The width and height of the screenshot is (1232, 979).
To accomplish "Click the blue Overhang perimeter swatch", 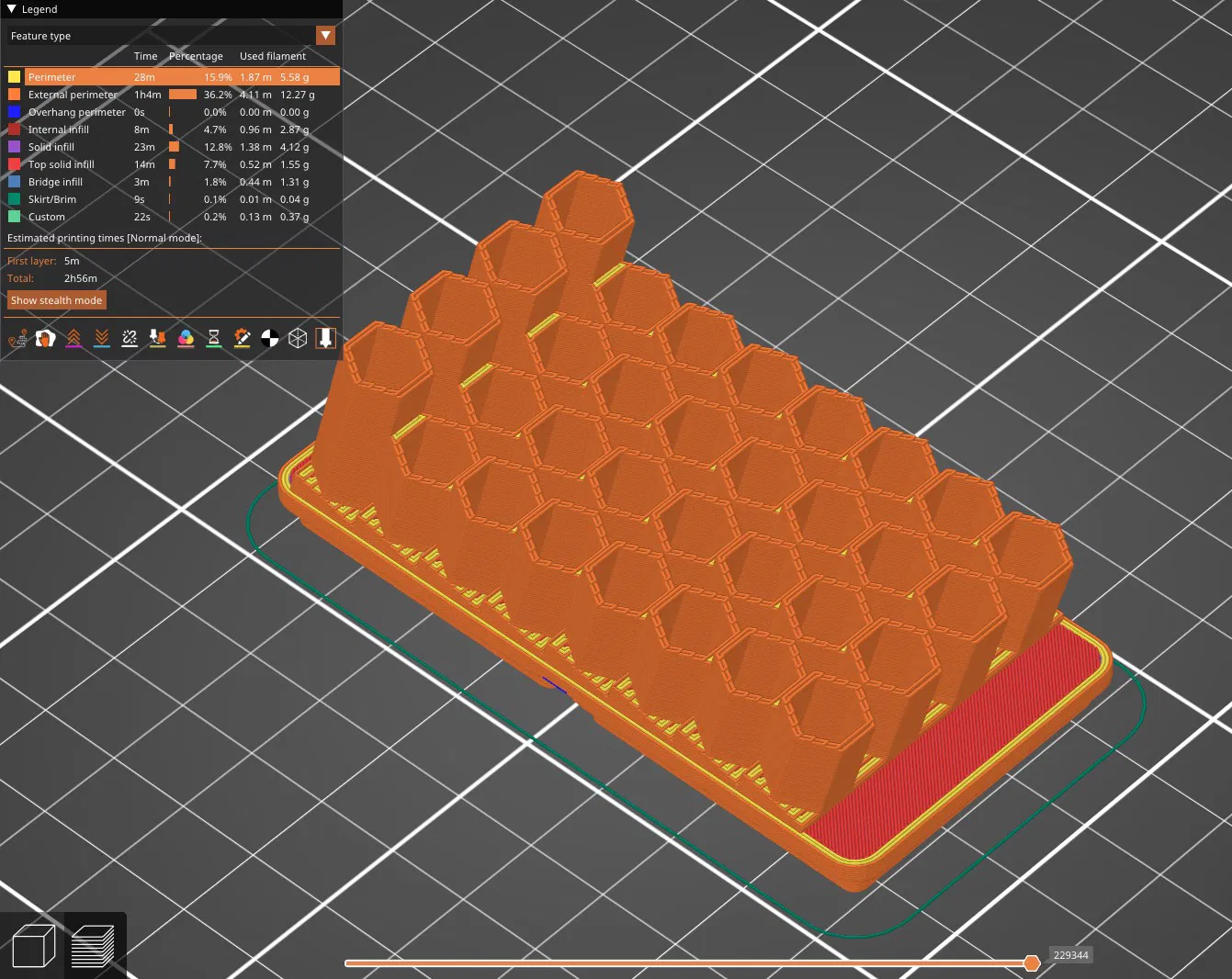I will point(14,112).
